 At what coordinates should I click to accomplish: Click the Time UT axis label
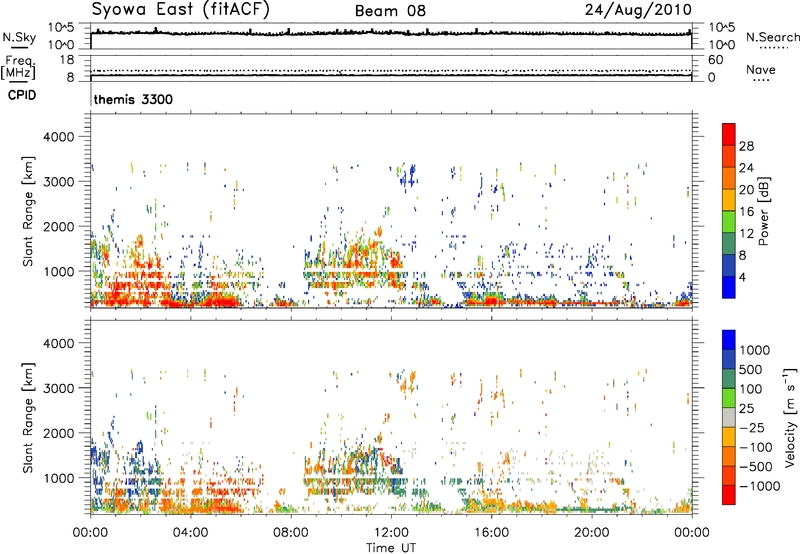[391, 548]
